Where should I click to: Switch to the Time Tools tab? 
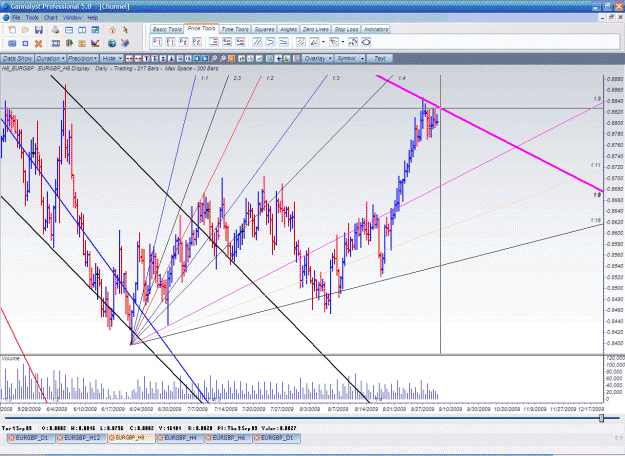(x=235, y=29)
